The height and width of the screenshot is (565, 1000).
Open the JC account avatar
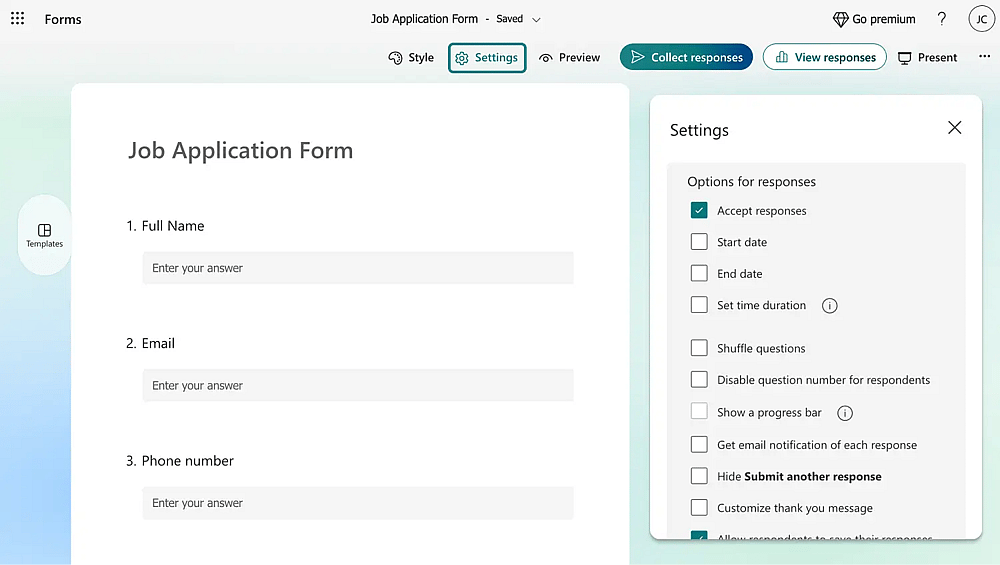pyautogui.click(x=982, y=19)
